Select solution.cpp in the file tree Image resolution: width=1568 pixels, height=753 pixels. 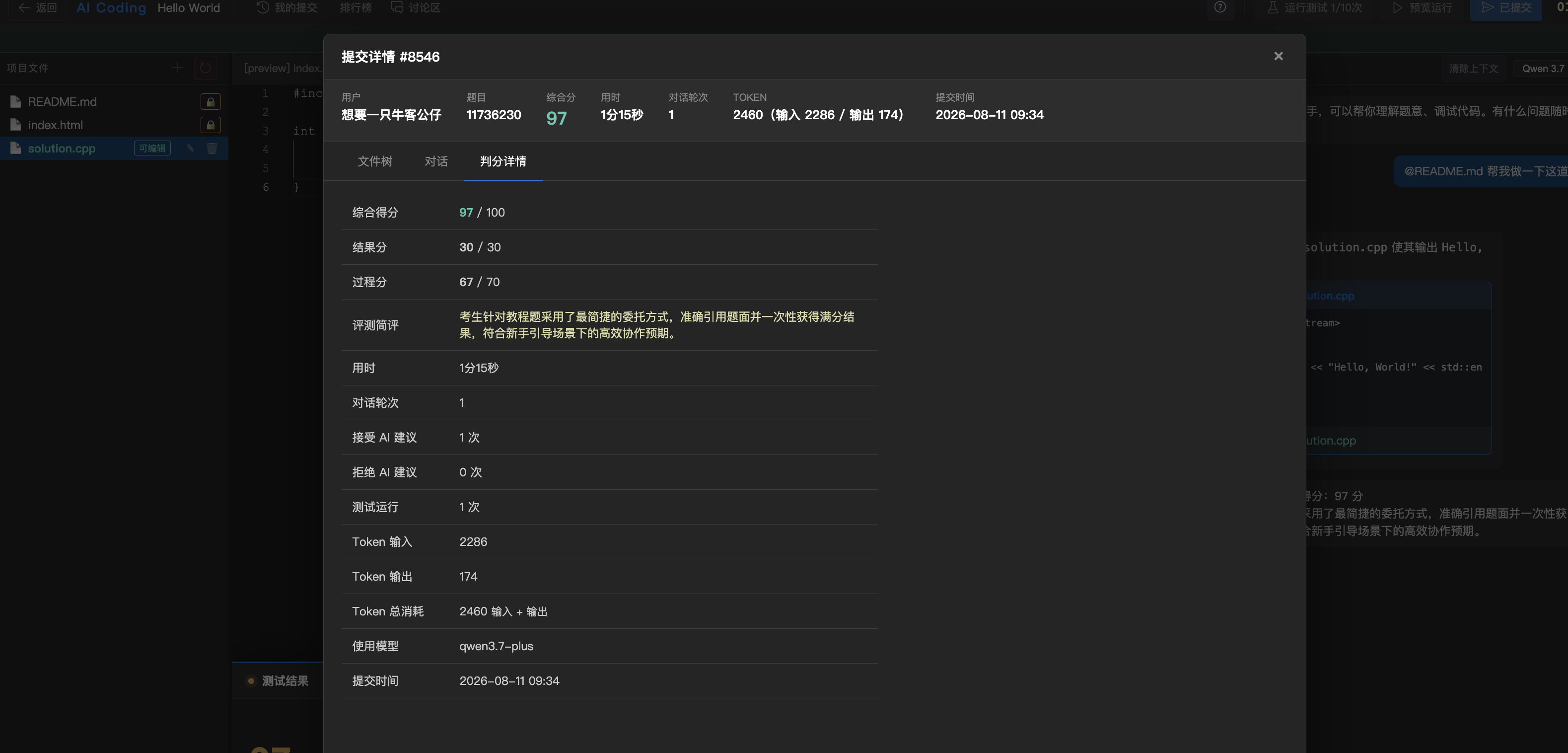62,148
